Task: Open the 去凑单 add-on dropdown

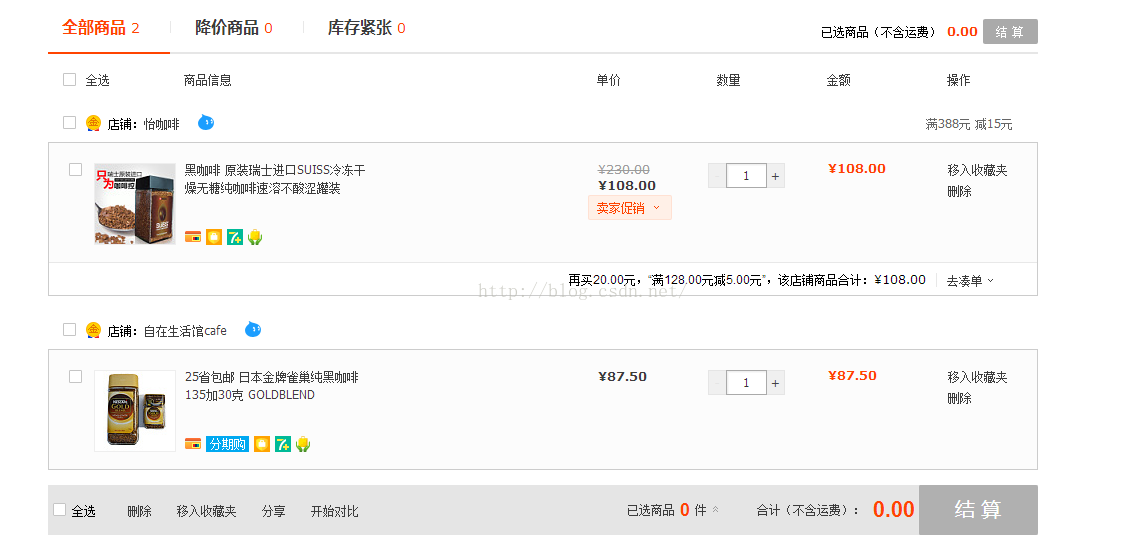Action: click(x=970, y=281)
